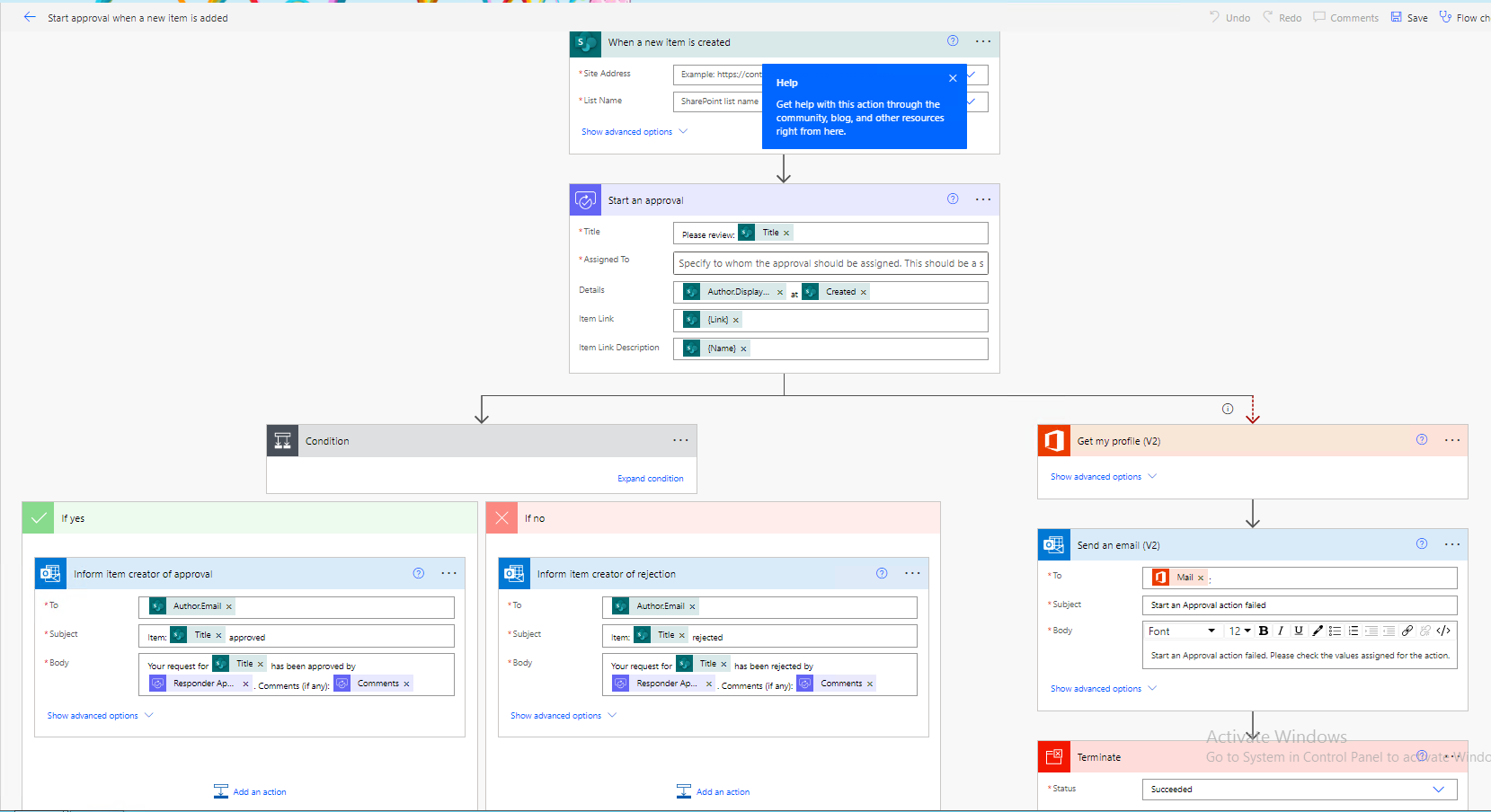Open help for Inform item creator of approval
This screenshot has width=1491, height=812.
419,573
